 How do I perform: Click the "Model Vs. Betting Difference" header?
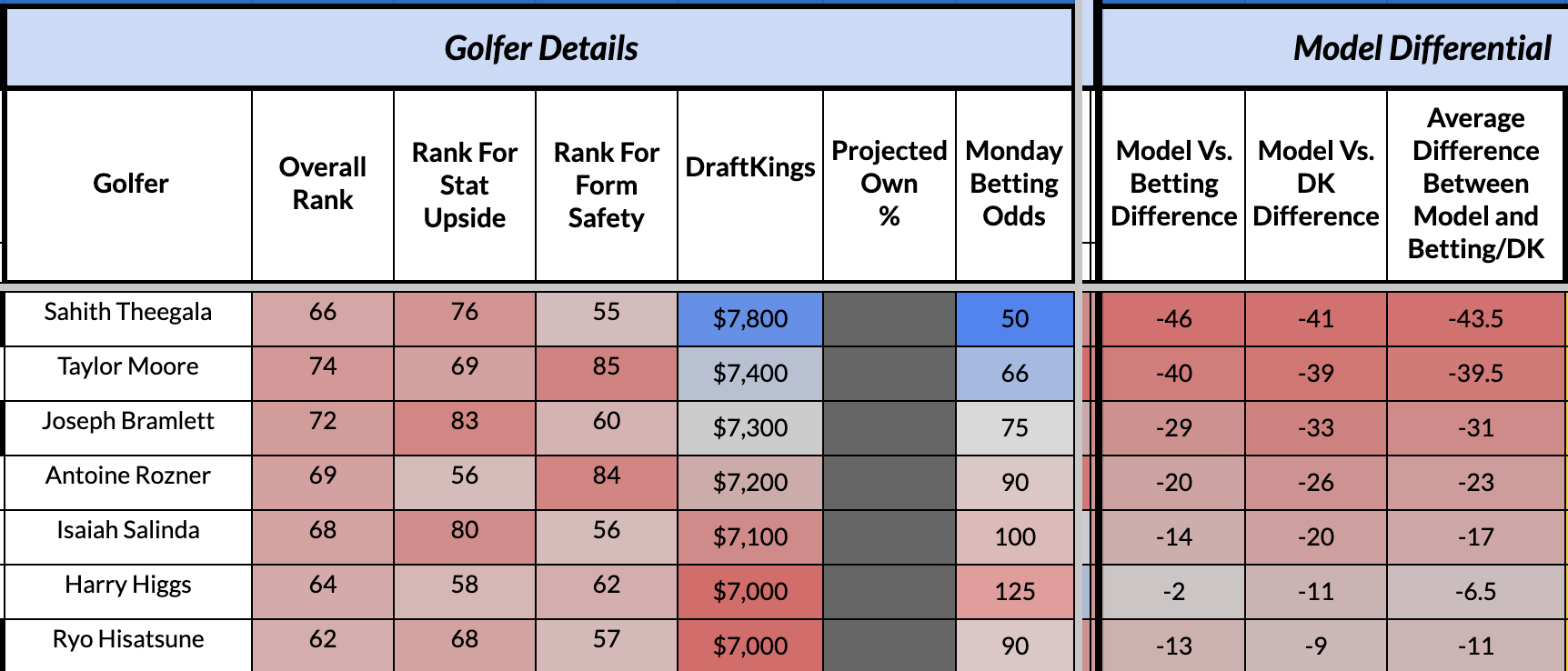point(1173,184)
